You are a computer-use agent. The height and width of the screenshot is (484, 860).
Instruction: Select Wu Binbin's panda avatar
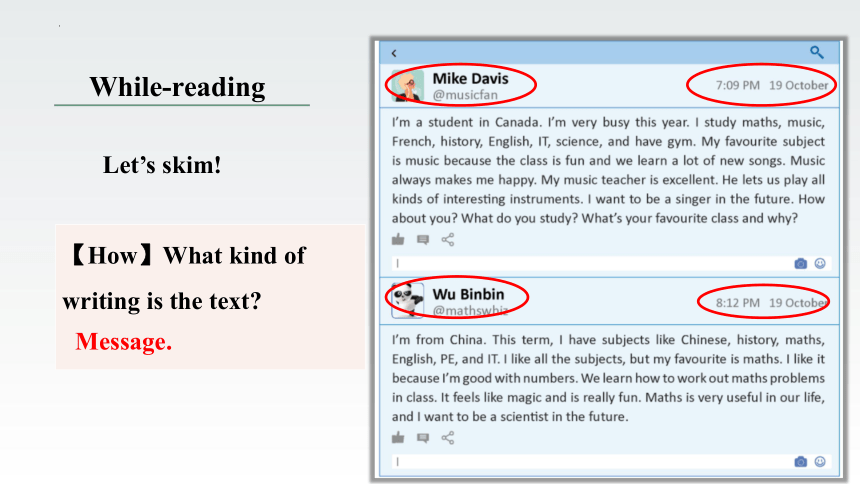(408, 300)
